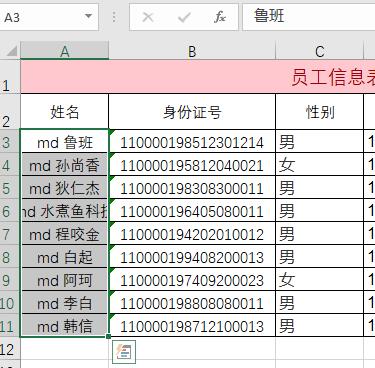Click ID cell 110000196405080011

[x=192, y=211]
